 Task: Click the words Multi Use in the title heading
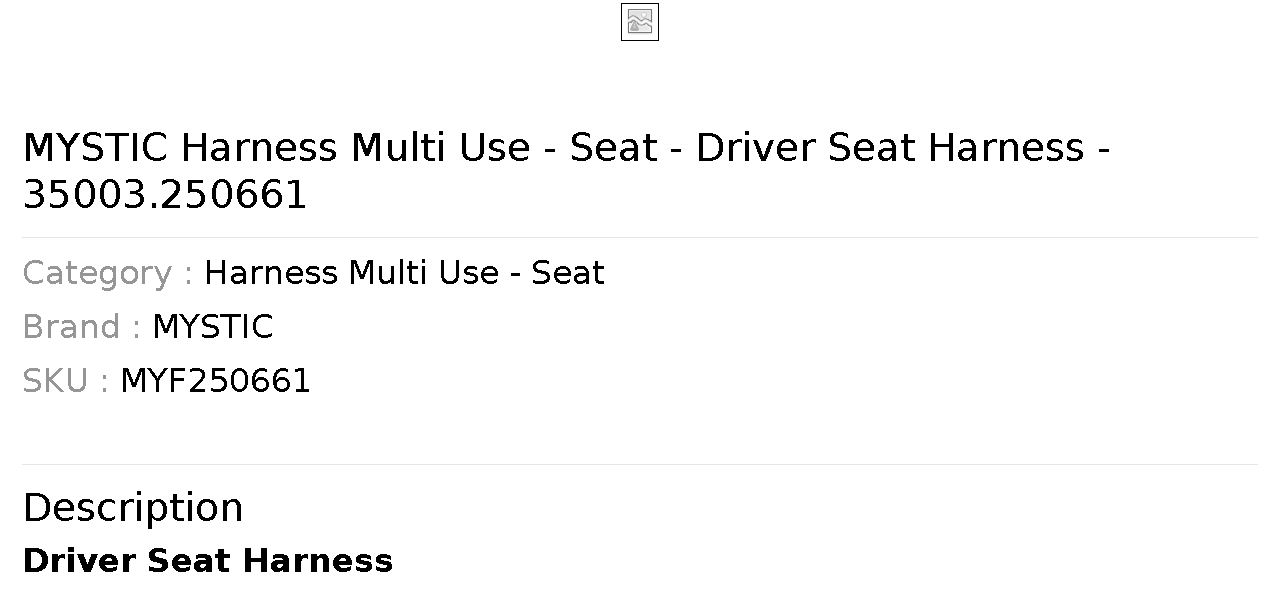[440, 148]
